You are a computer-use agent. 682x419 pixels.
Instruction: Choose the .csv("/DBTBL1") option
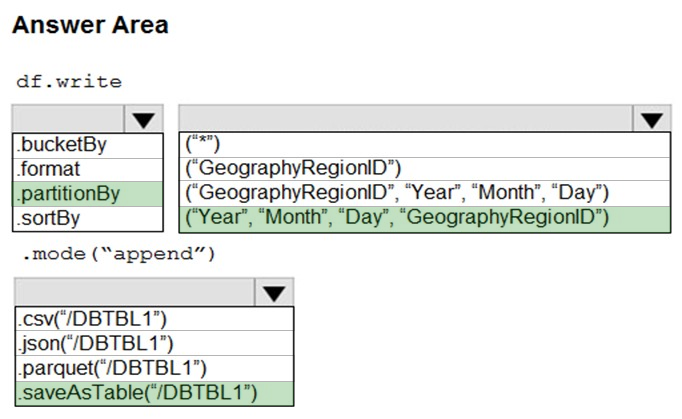coord(154,319)
